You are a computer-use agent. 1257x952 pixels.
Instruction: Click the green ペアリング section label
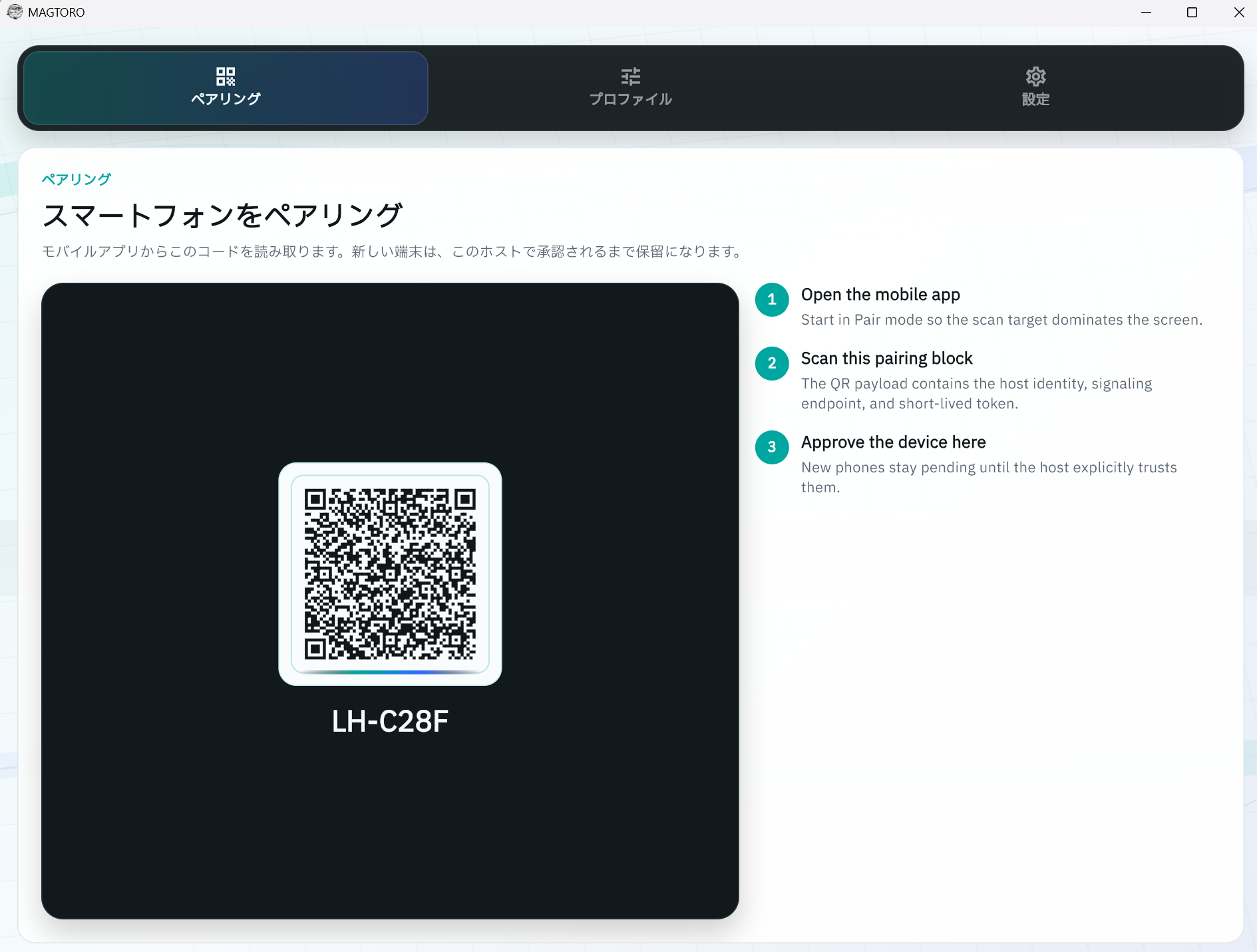click(76, 179)
